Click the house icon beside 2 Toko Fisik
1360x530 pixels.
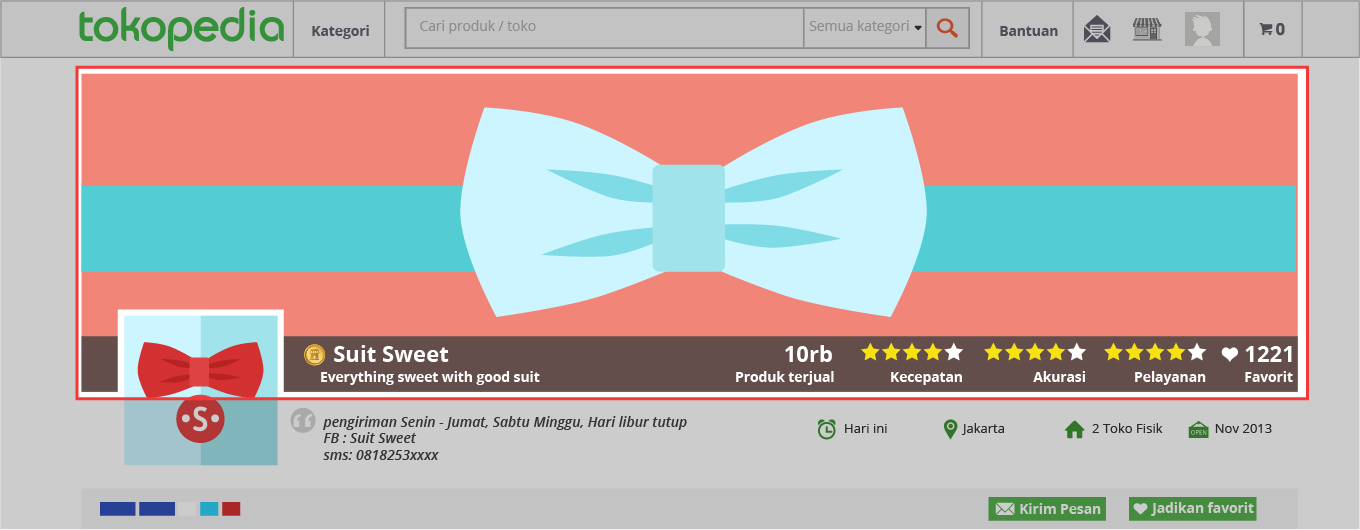1075,429
